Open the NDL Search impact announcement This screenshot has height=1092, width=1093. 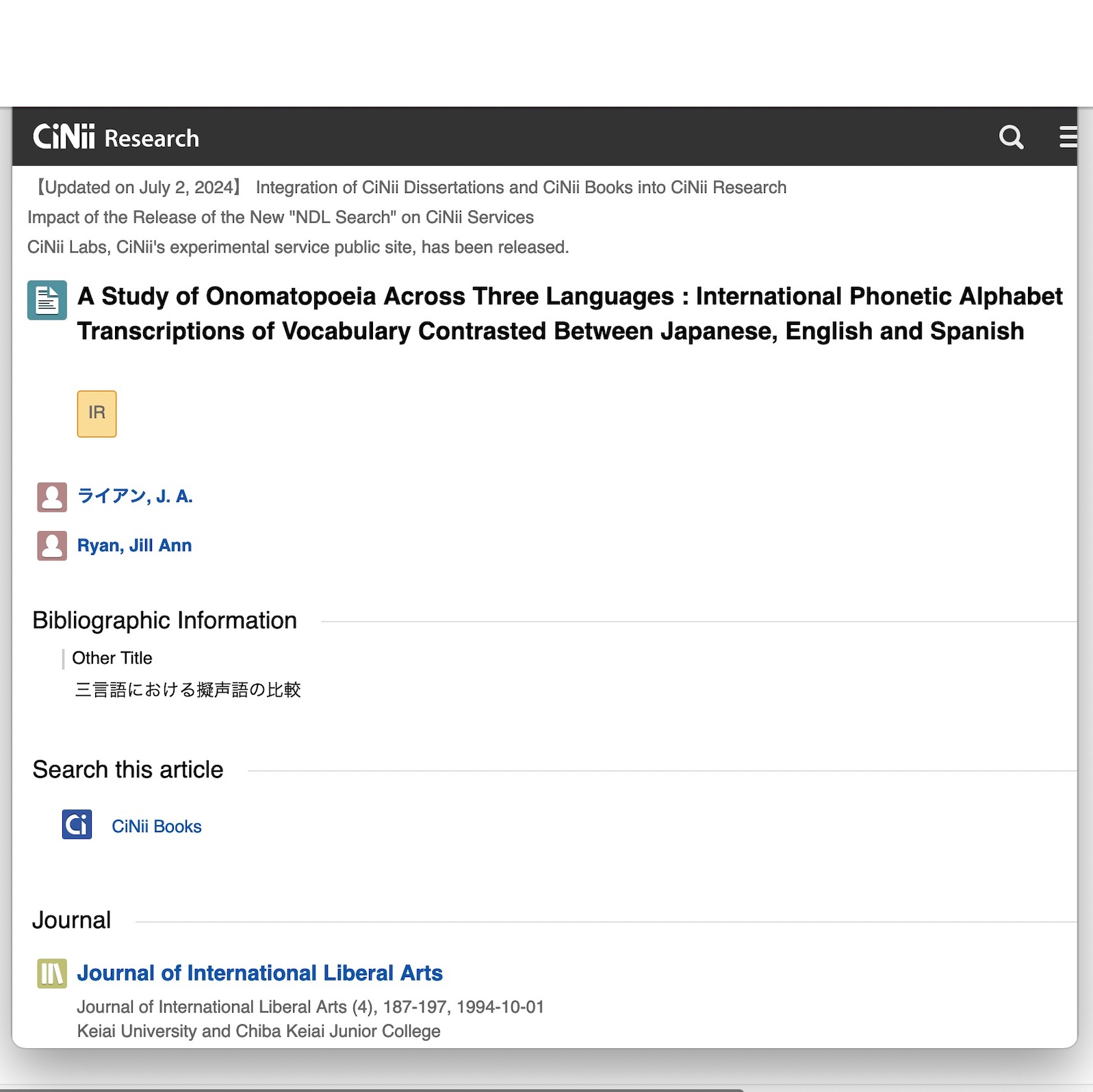tap(281, 218)
